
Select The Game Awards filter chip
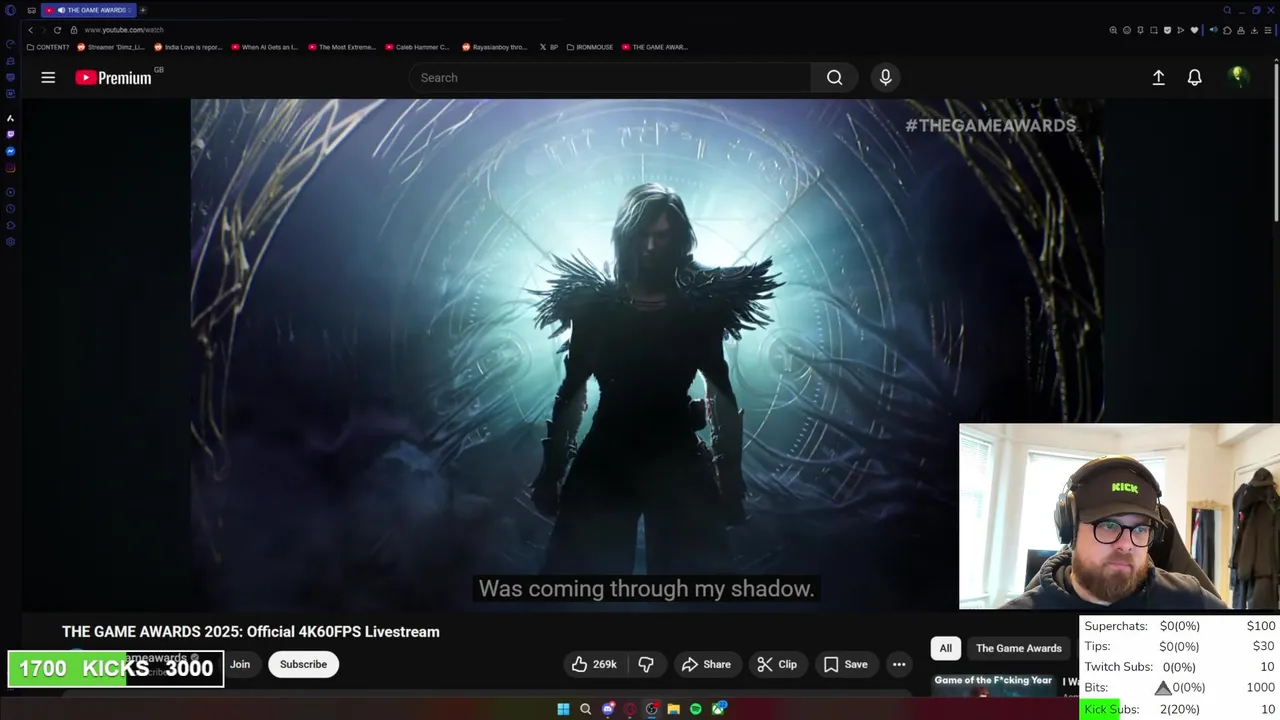(1018, 648)
